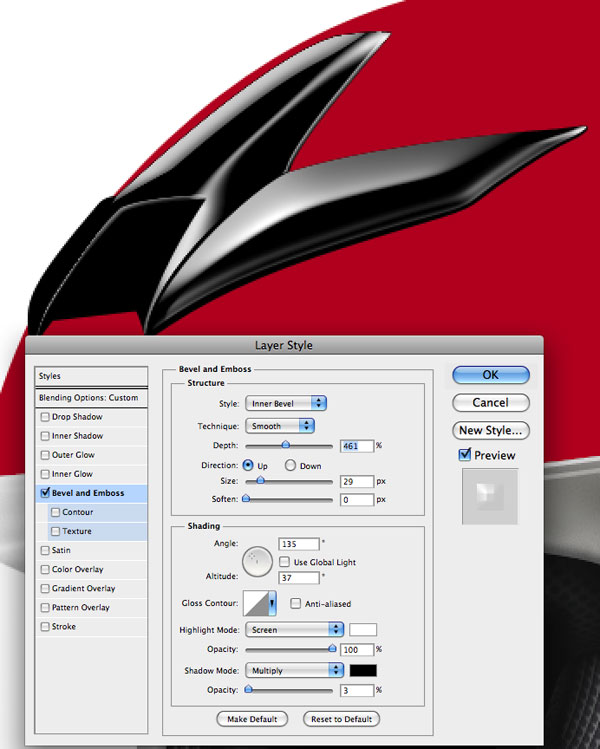The width and height of the screenshot is (600, 749).
Task: Open the Technique dropdown showing Smooth
Action: pos(279,426)
